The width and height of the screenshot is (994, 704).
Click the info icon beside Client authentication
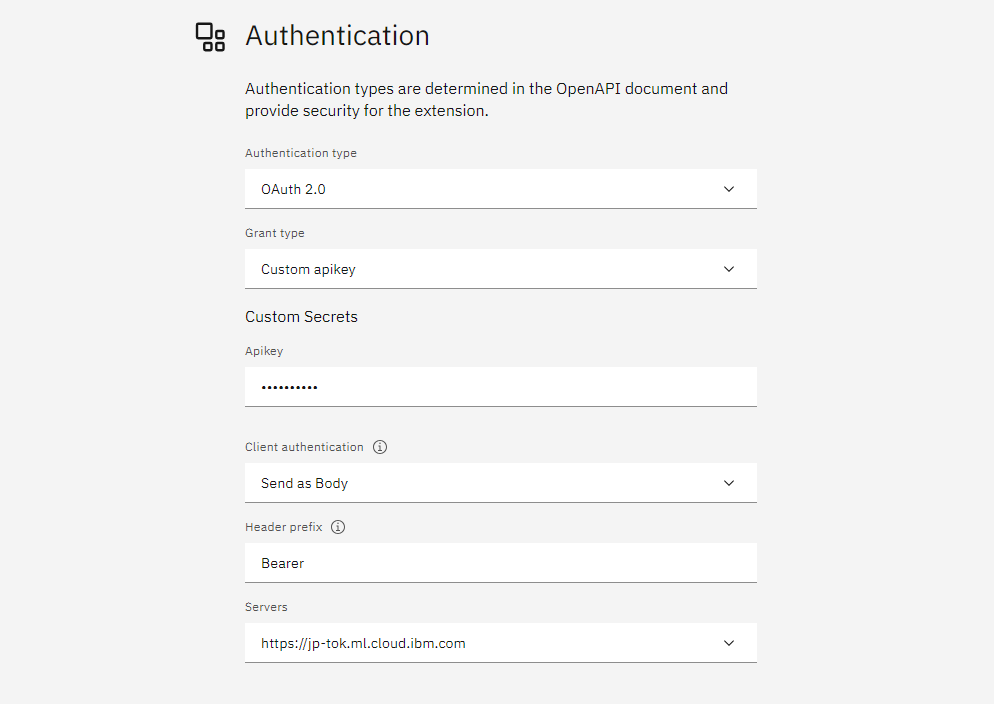coord(380,447)
